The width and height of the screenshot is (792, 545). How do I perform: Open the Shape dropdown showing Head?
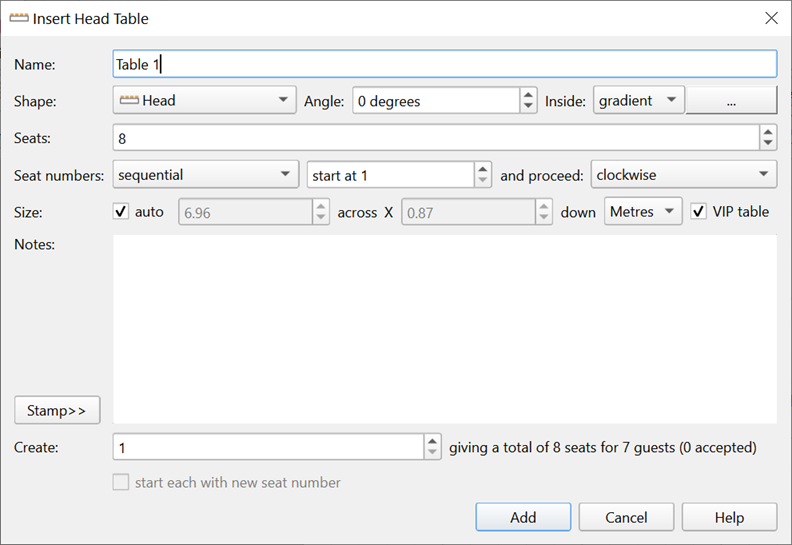coord(205,101)
